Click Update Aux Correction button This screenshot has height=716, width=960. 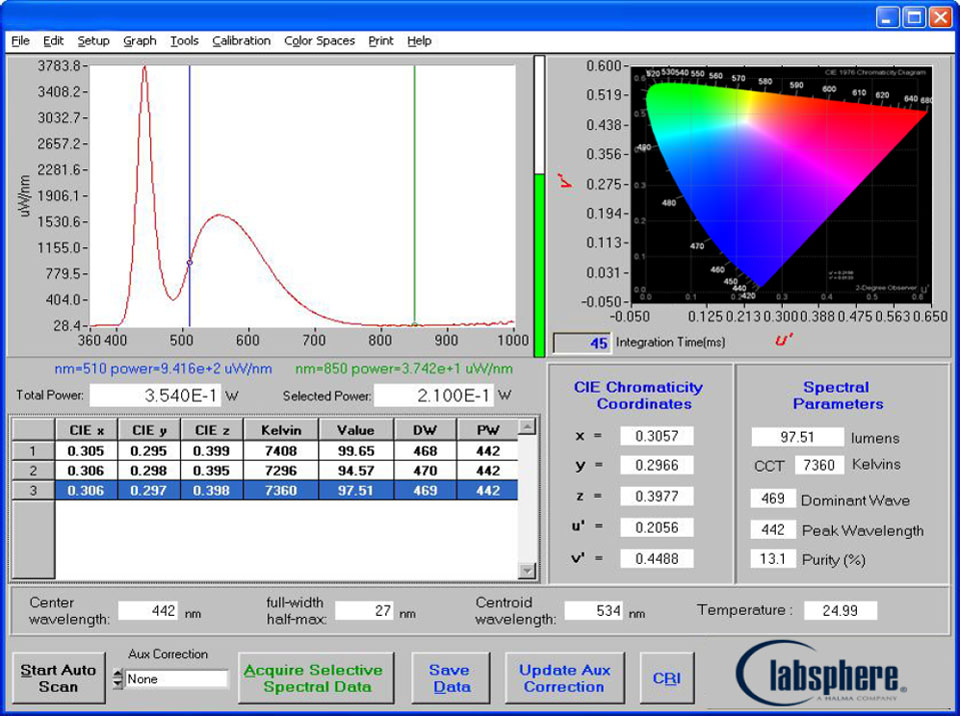pos(564,678)
